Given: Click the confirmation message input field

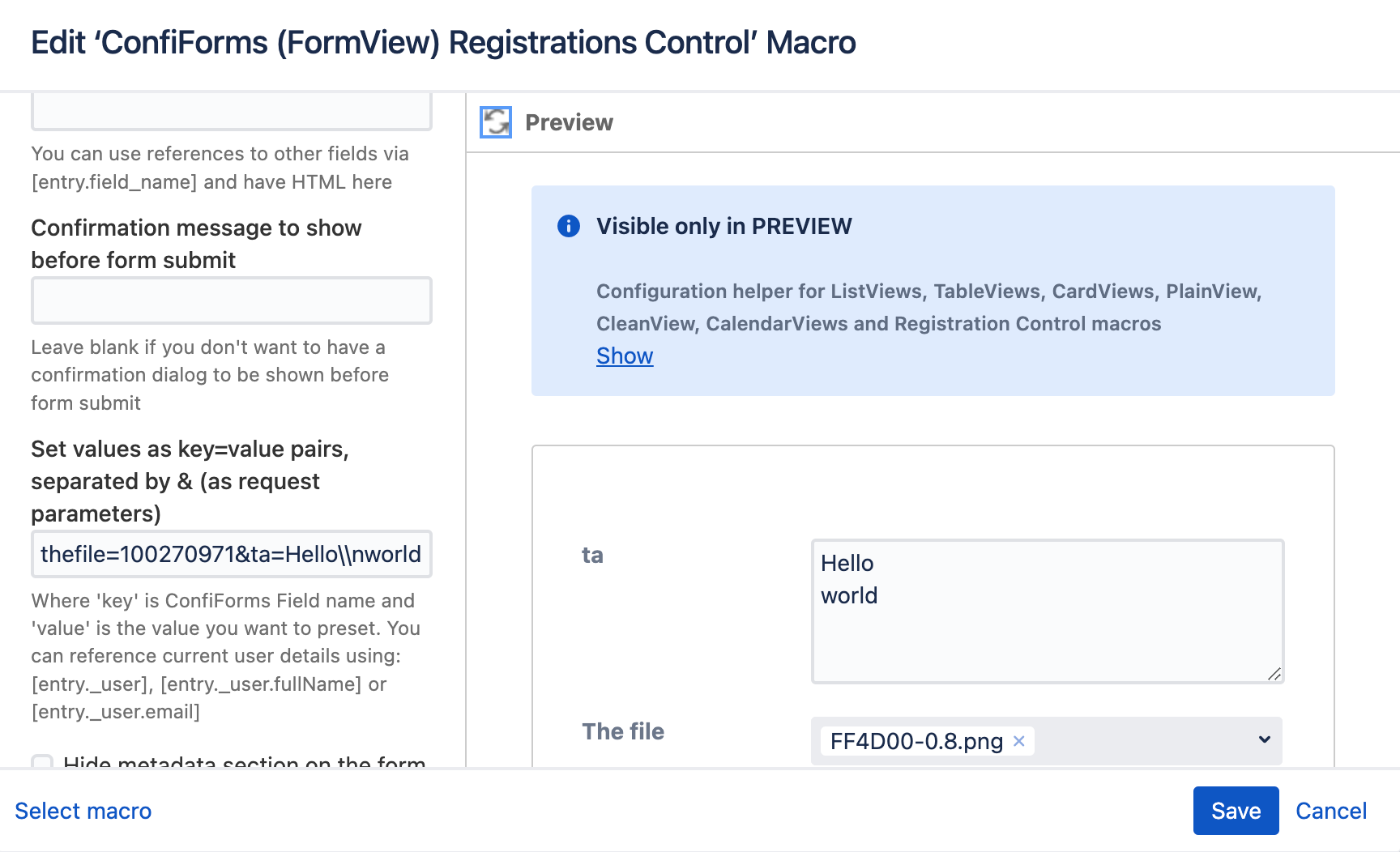Looking at the screenshot, I should pos(231,300).
